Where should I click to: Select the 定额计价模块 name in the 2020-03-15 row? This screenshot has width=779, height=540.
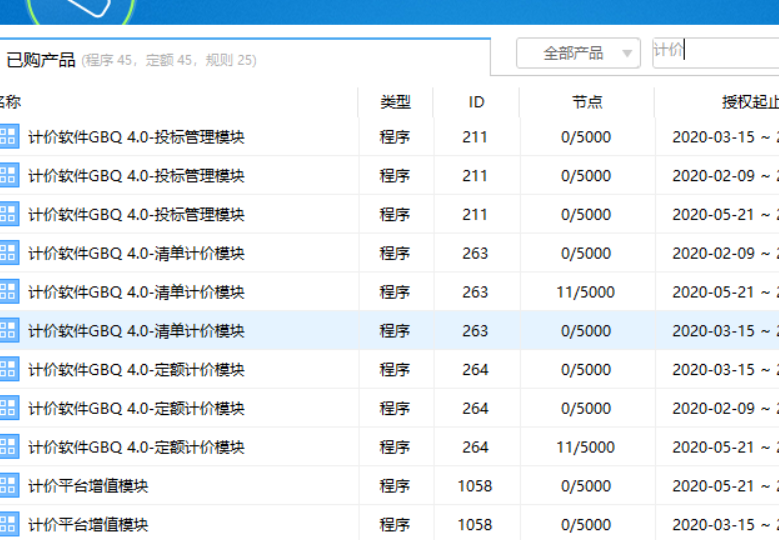[137, 369]
